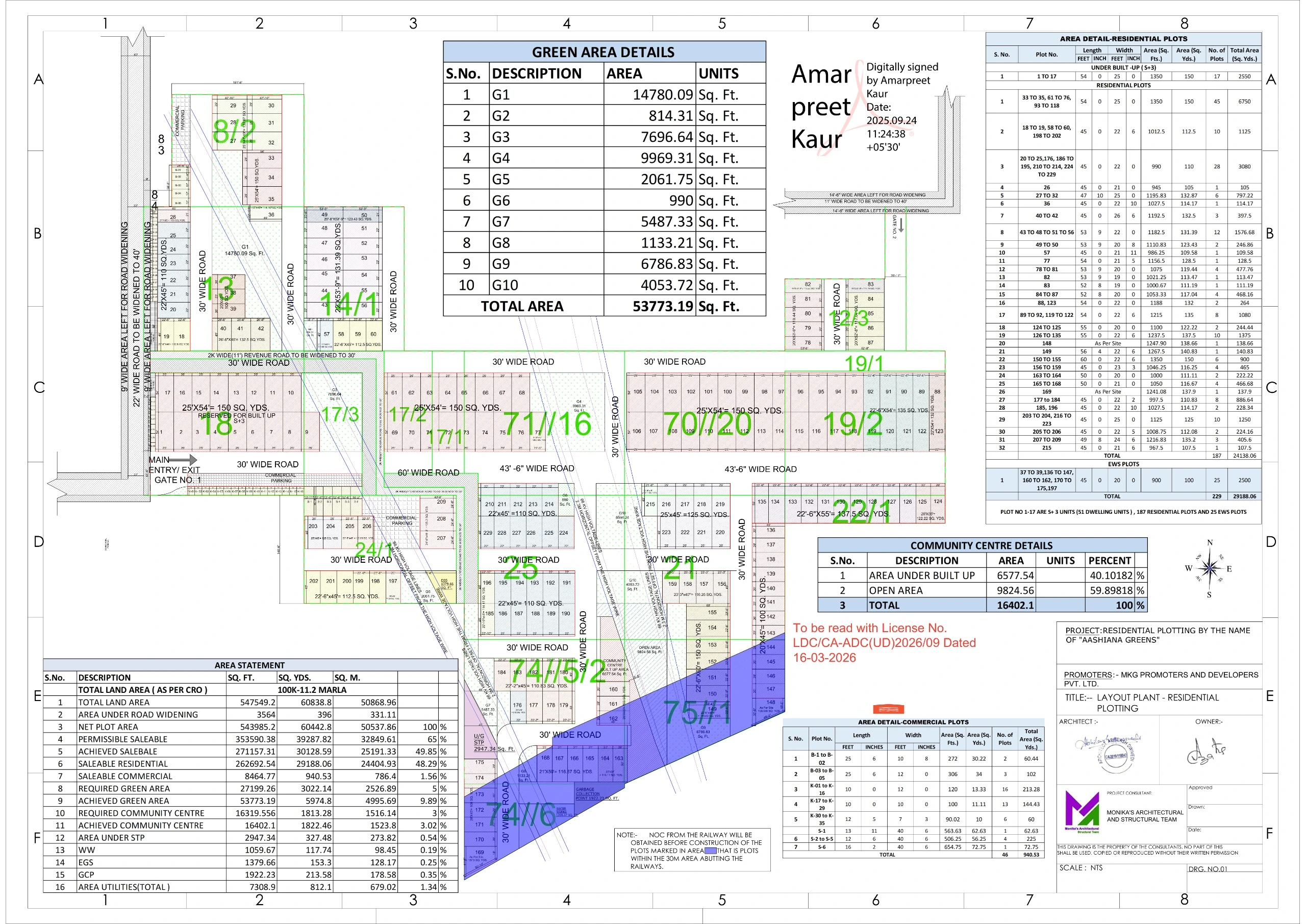
Task: Click the 'UNDER BUILT -UP (S+3)' heading
Action: click(1123, 67)
